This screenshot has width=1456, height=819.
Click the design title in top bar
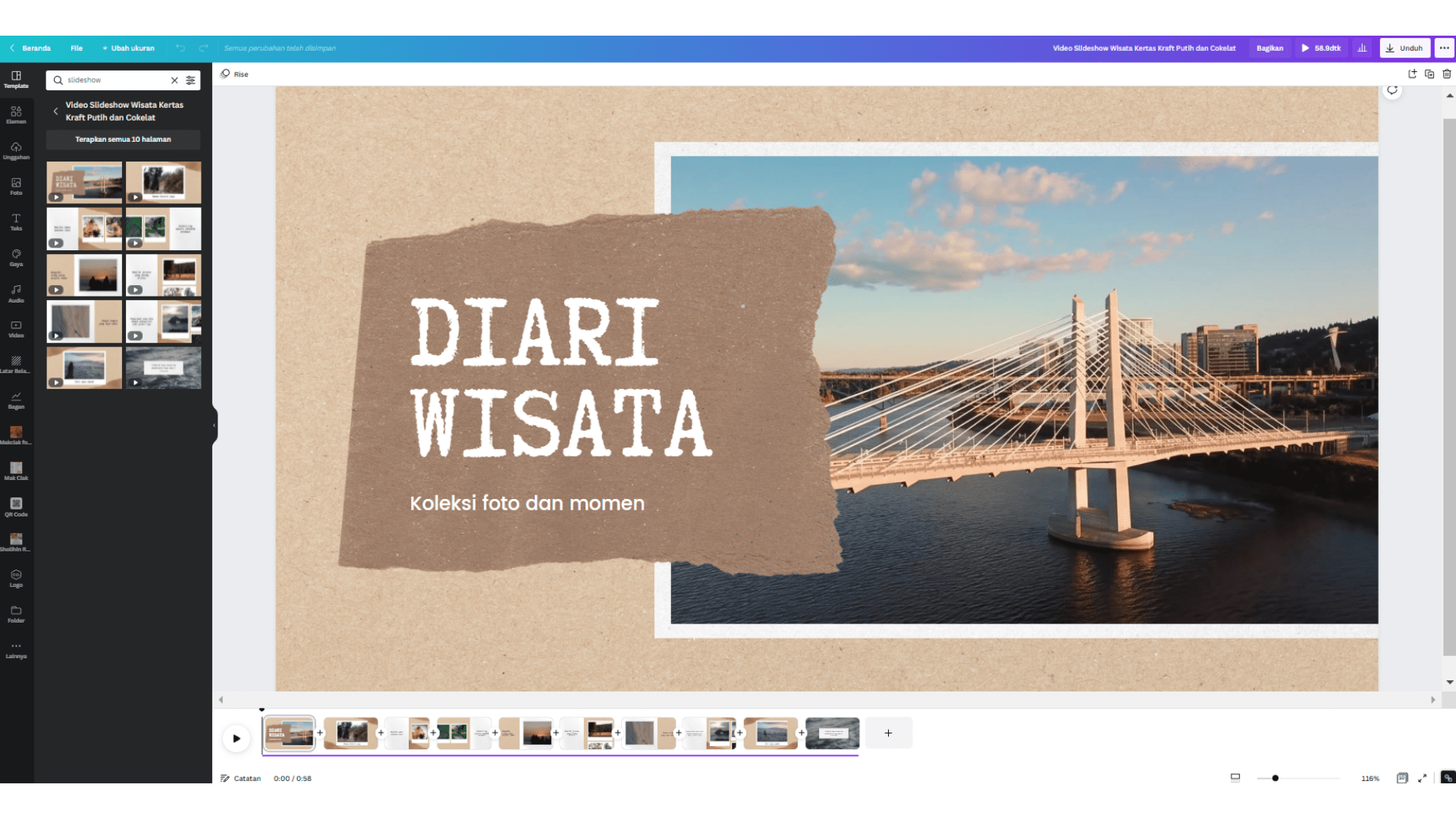click(x=1144, y=48)
